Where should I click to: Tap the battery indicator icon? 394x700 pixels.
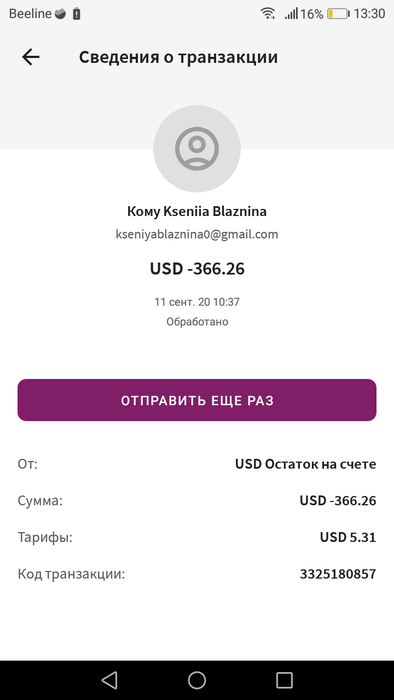338,14
